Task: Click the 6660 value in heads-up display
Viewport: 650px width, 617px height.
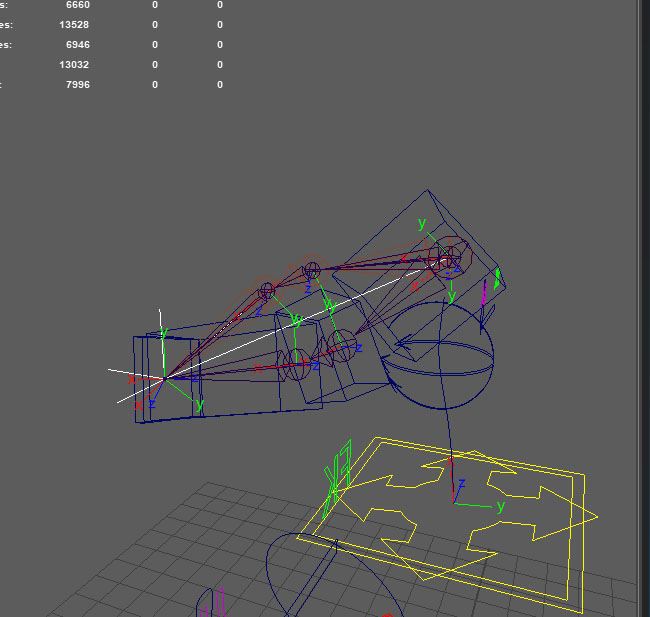Action: point(77,5)
